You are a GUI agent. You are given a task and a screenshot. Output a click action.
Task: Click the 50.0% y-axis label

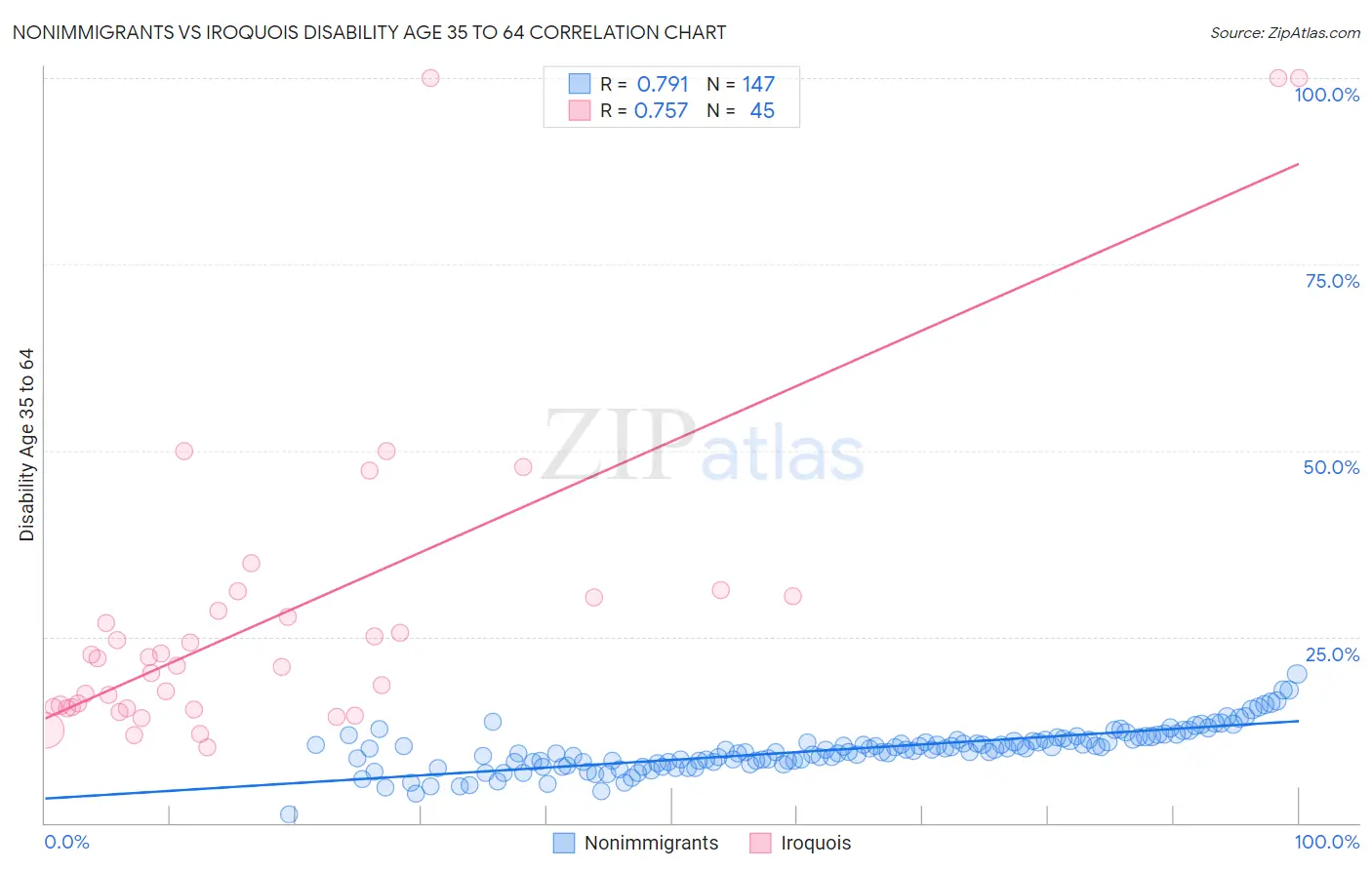(x=1331, y=467)
